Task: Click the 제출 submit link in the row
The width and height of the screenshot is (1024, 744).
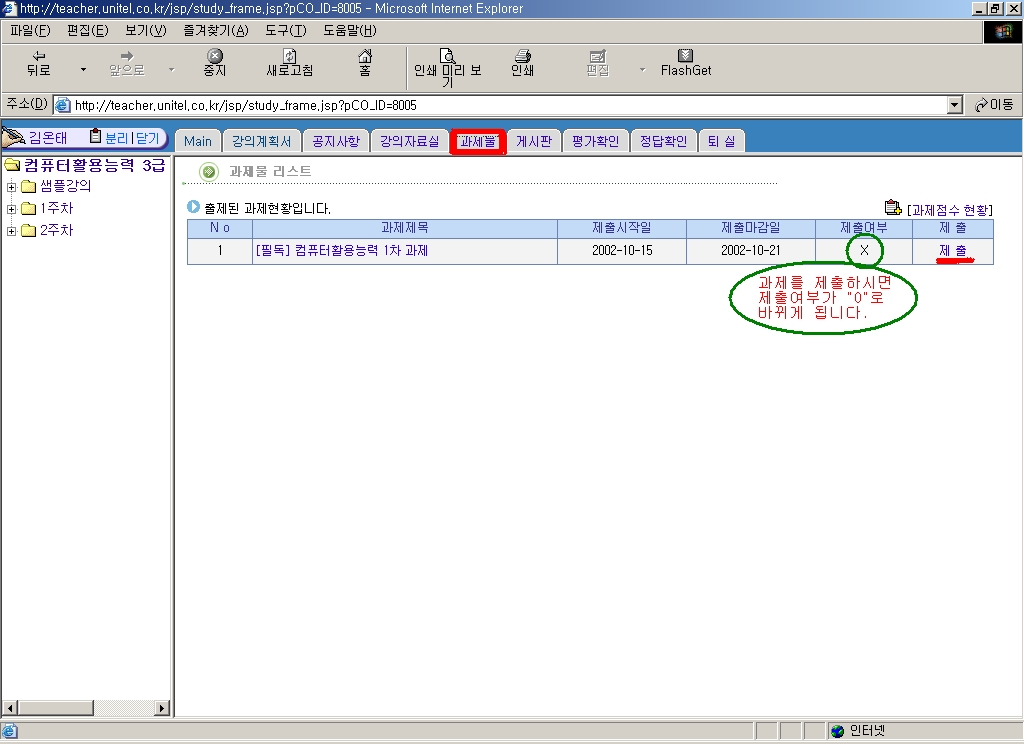Action: click(952, 250)
